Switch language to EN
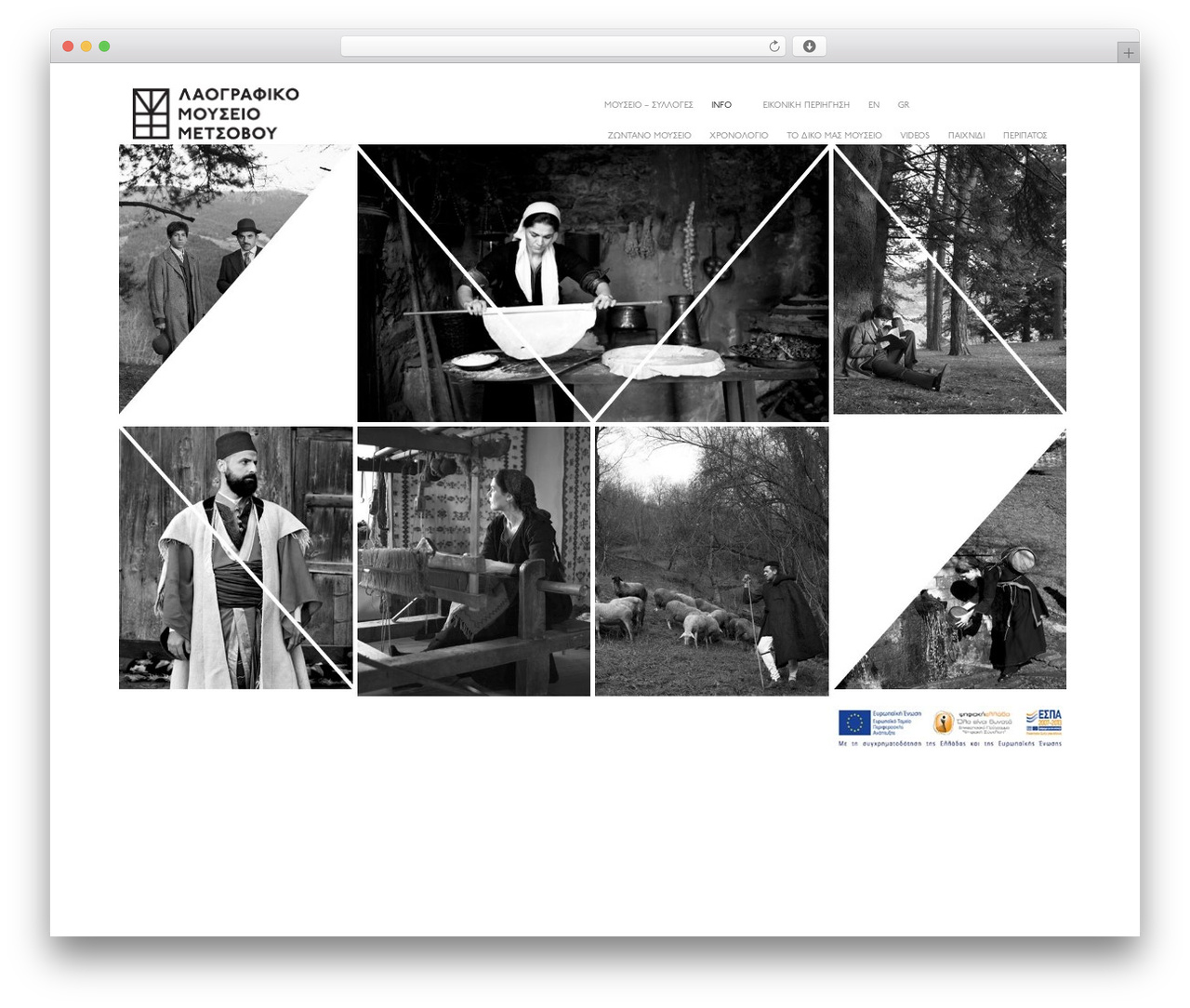Screen dimensions: 1190x1008 [874, 105]
